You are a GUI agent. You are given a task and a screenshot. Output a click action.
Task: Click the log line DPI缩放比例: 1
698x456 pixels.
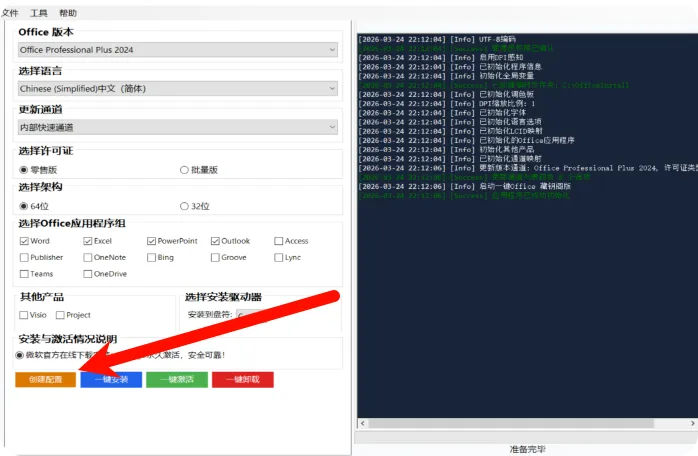coord(446,104)
